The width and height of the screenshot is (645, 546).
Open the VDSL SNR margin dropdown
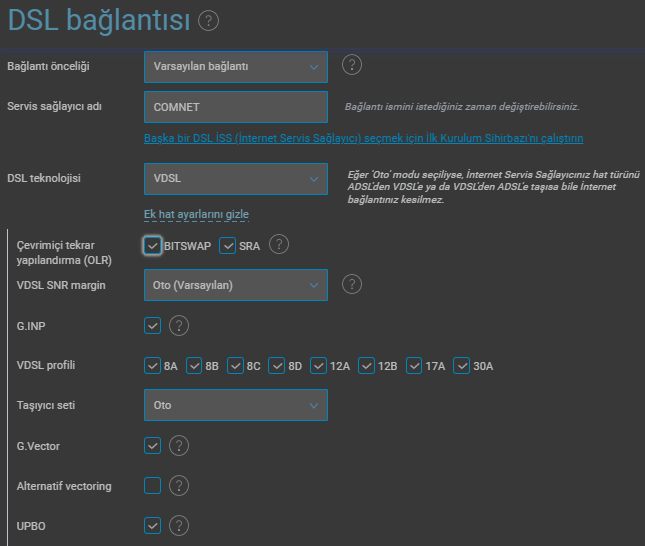(236, 285)
